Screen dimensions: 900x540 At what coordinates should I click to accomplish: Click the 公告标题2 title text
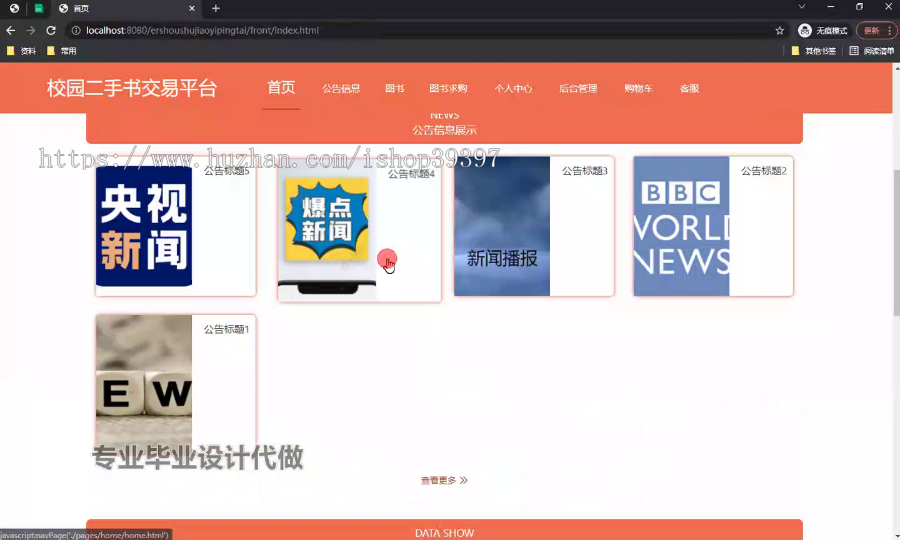tap(763, 171)
